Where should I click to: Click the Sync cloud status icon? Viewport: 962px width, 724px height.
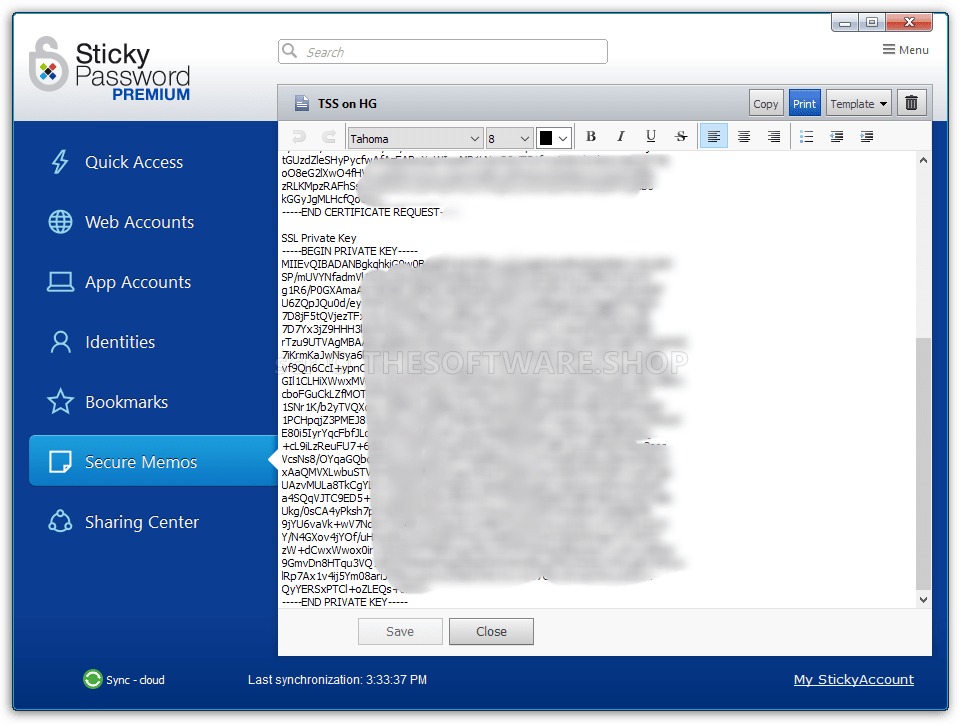[93, 679]
